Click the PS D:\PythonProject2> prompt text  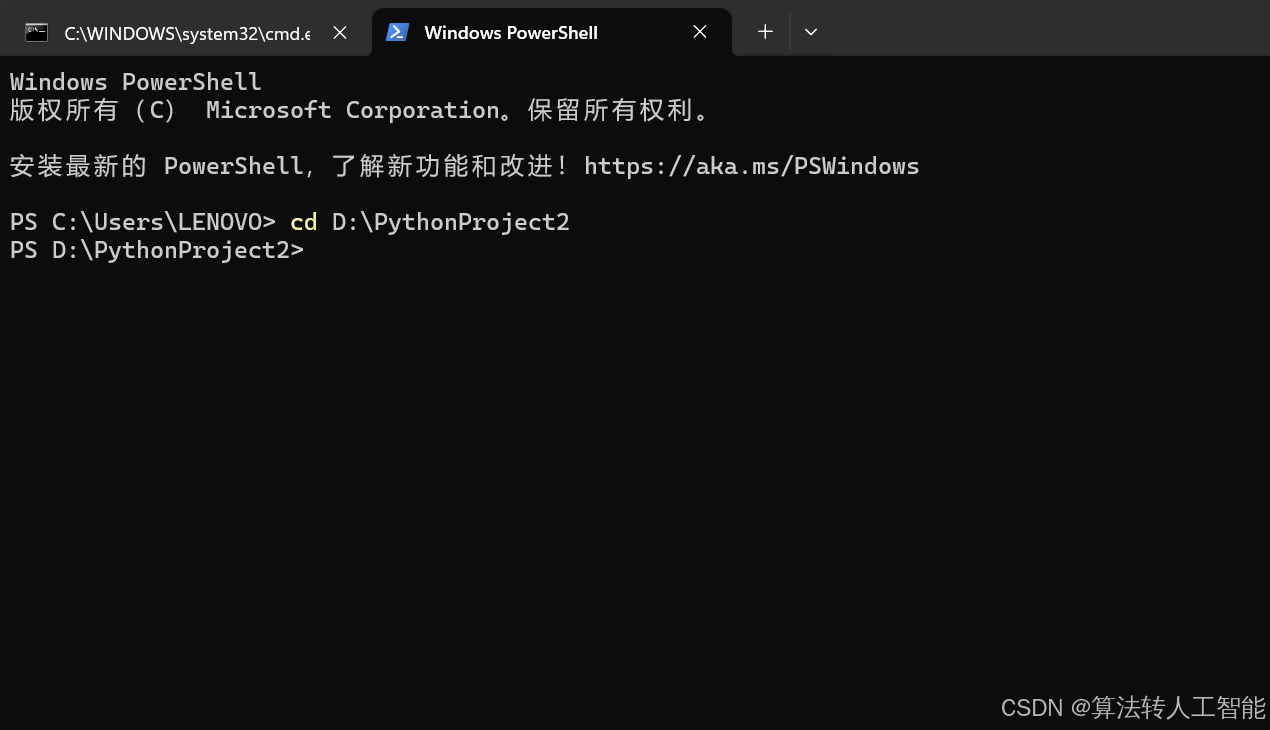(156, 250)
